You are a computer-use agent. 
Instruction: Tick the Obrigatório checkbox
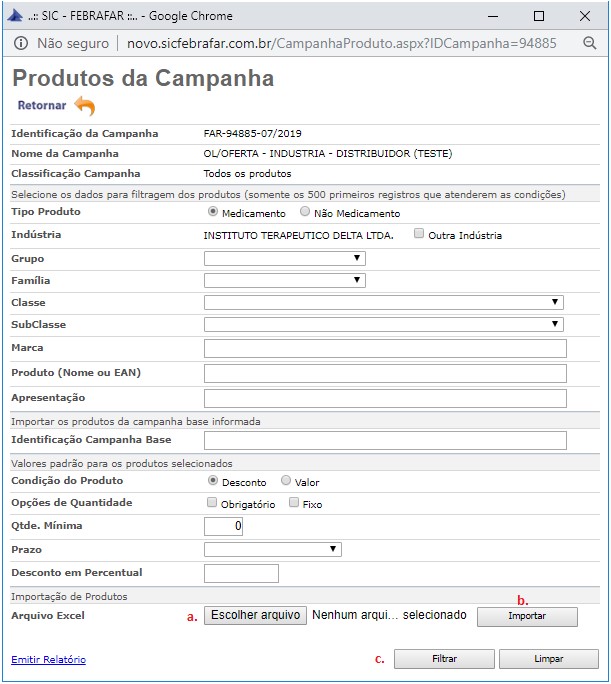211,503
